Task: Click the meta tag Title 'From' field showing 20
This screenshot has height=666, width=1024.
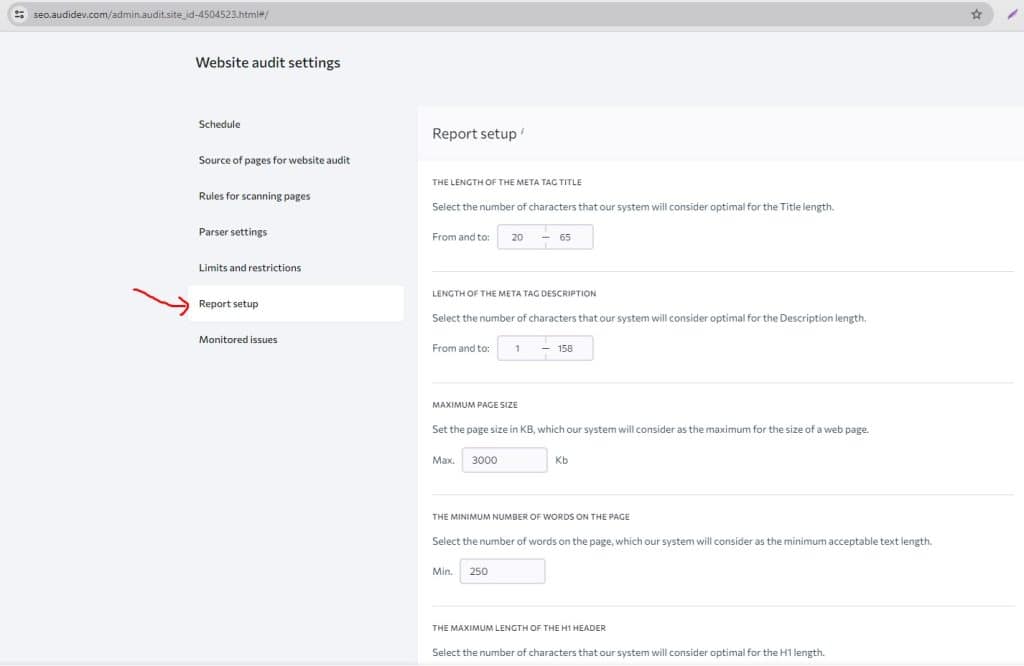Action: click(x=518, y=237)
